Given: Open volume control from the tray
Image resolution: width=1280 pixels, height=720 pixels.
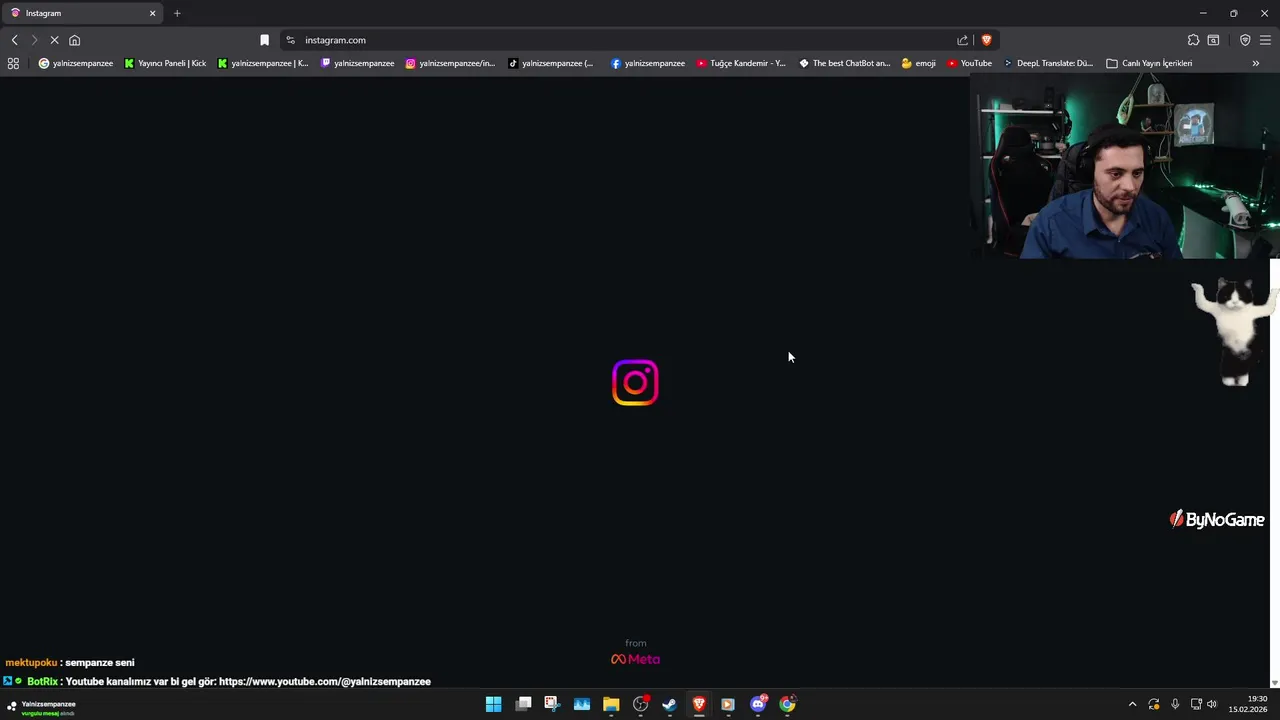Looking at the screenshot, I should pyautogui.click(x=1212, y=704).
